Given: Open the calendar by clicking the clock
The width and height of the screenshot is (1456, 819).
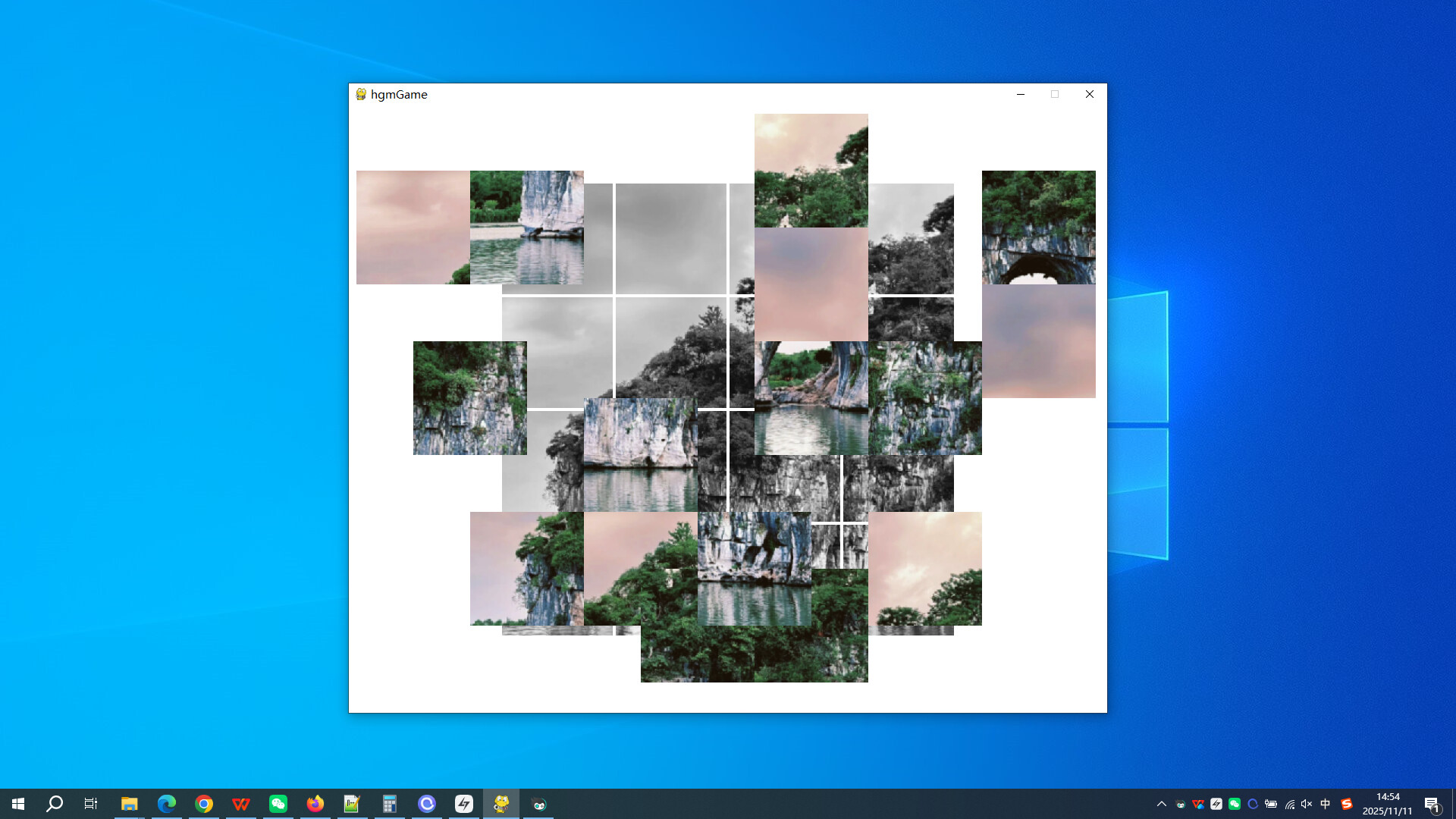Looking at the screenshot, I should click(1388, 804).
